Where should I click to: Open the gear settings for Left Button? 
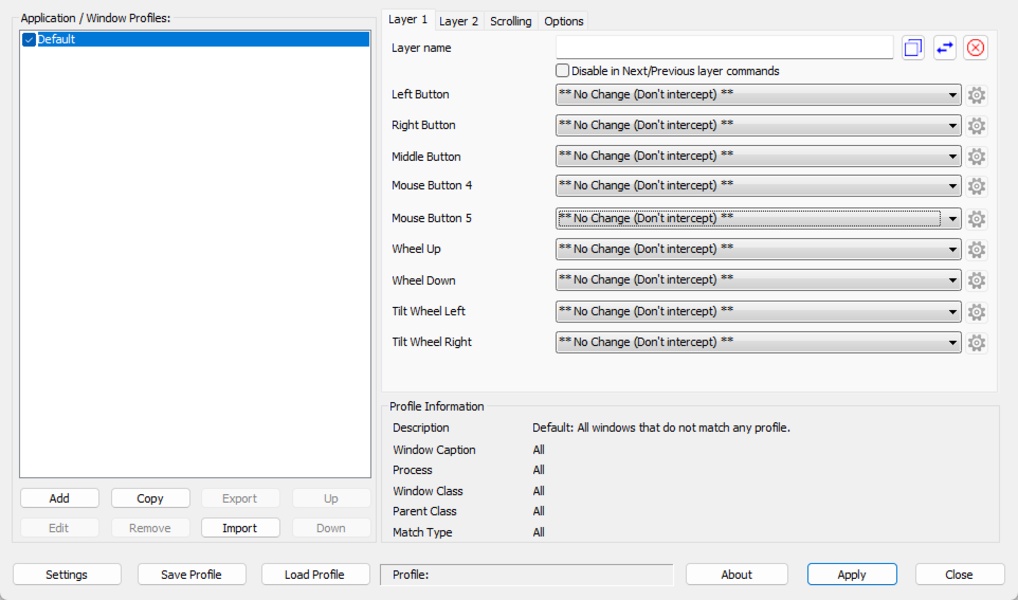[976, 95]
